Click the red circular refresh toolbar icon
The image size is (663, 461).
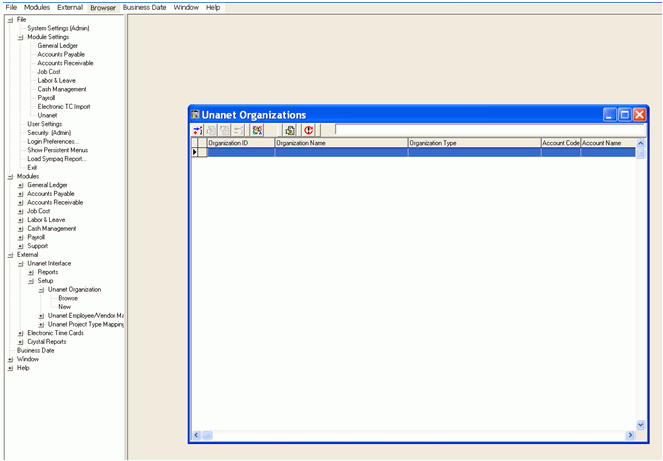[309, 130]
